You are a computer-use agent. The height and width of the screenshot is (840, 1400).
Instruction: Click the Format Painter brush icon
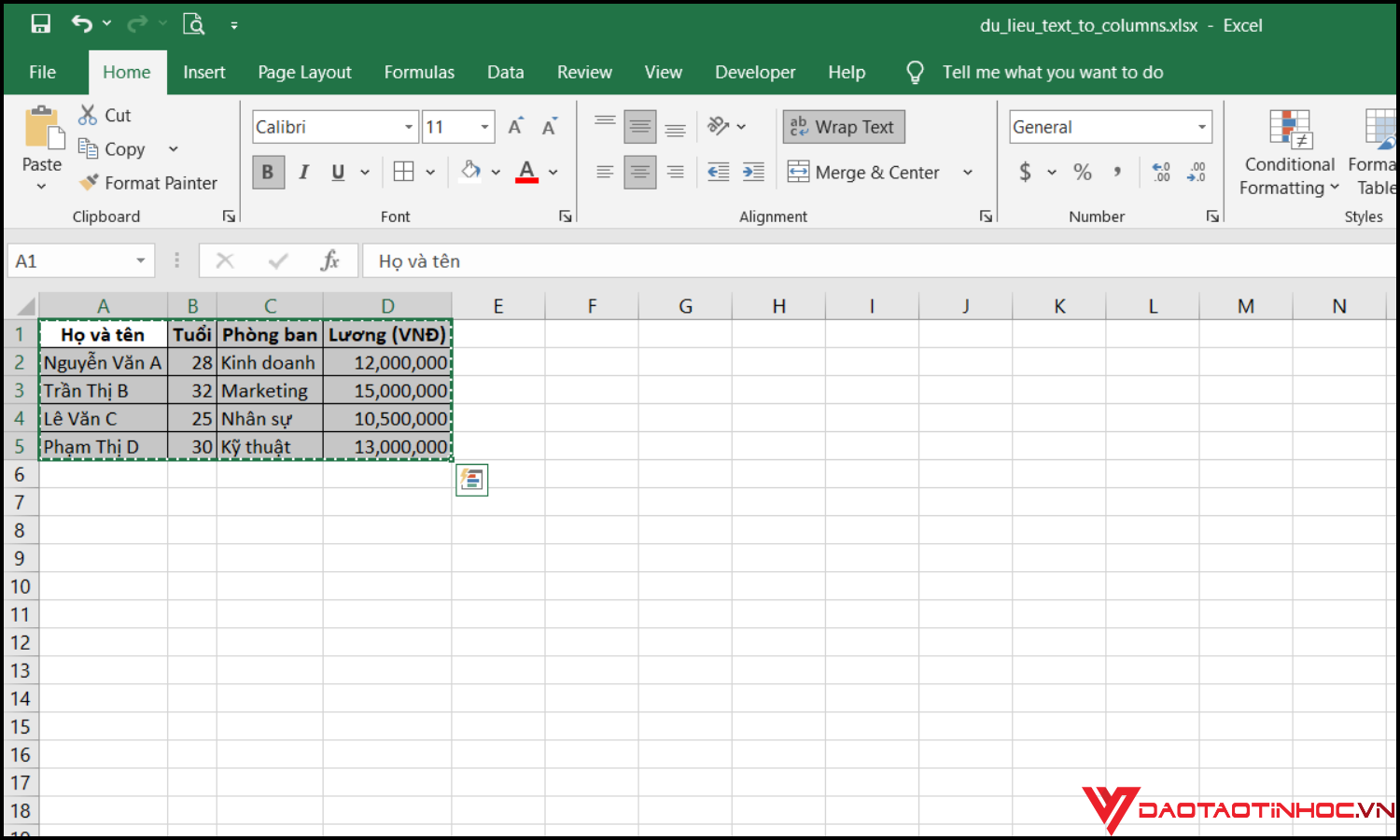tap(89, 183)
